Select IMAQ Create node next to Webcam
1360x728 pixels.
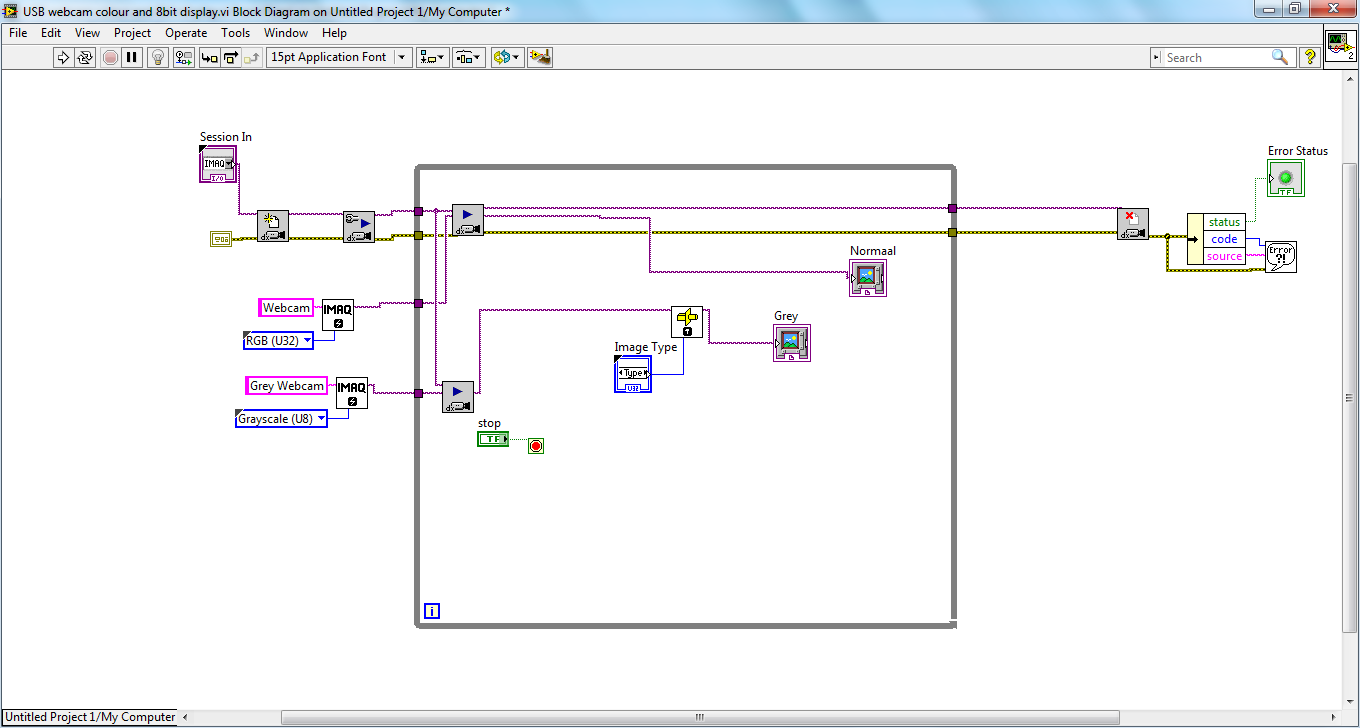click(338, 315)
